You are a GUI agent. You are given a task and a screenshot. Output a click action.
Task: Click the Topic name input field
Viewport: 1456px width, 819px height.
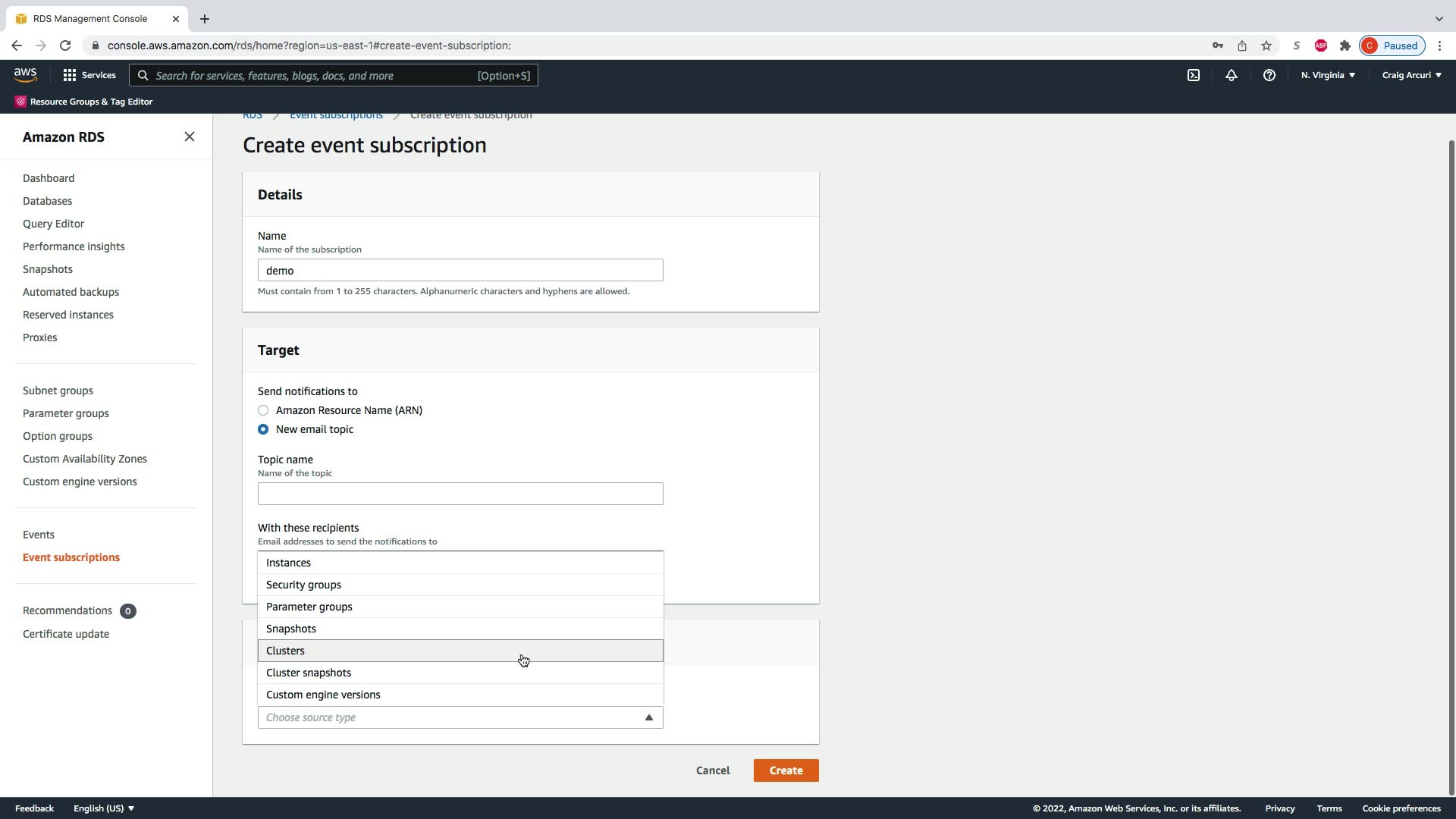click(x=460, y=494)
